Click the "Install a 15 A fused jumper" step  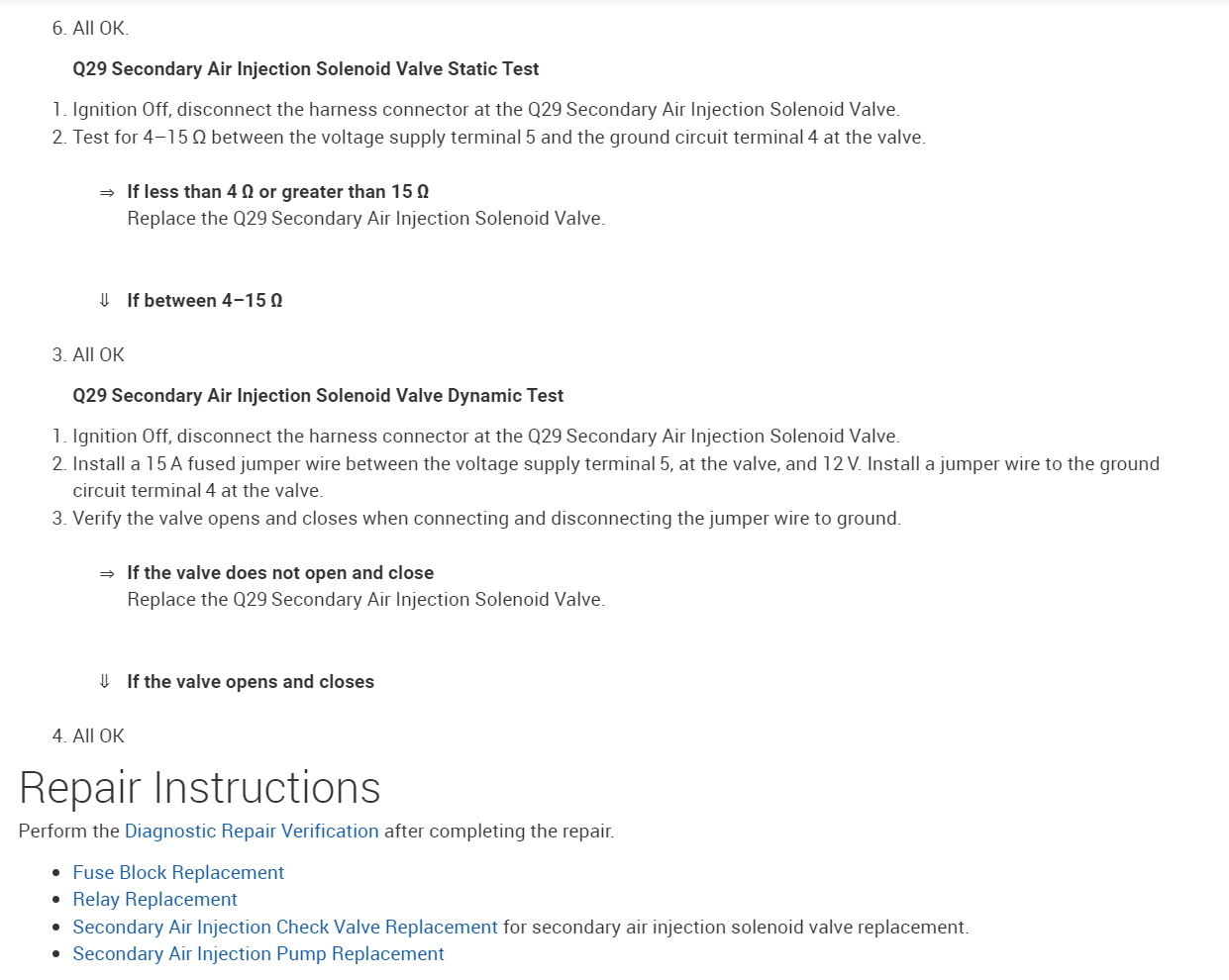615,463
